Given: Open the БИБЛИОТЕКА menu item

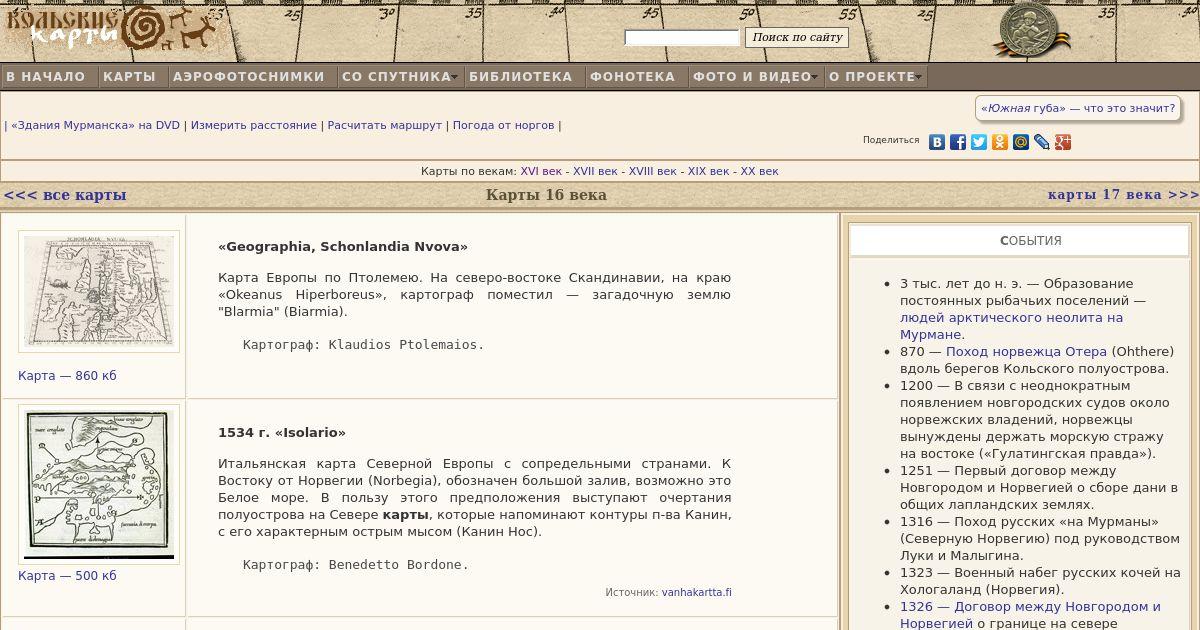Looking at the screenshot, I should click(x=521, y=77).
